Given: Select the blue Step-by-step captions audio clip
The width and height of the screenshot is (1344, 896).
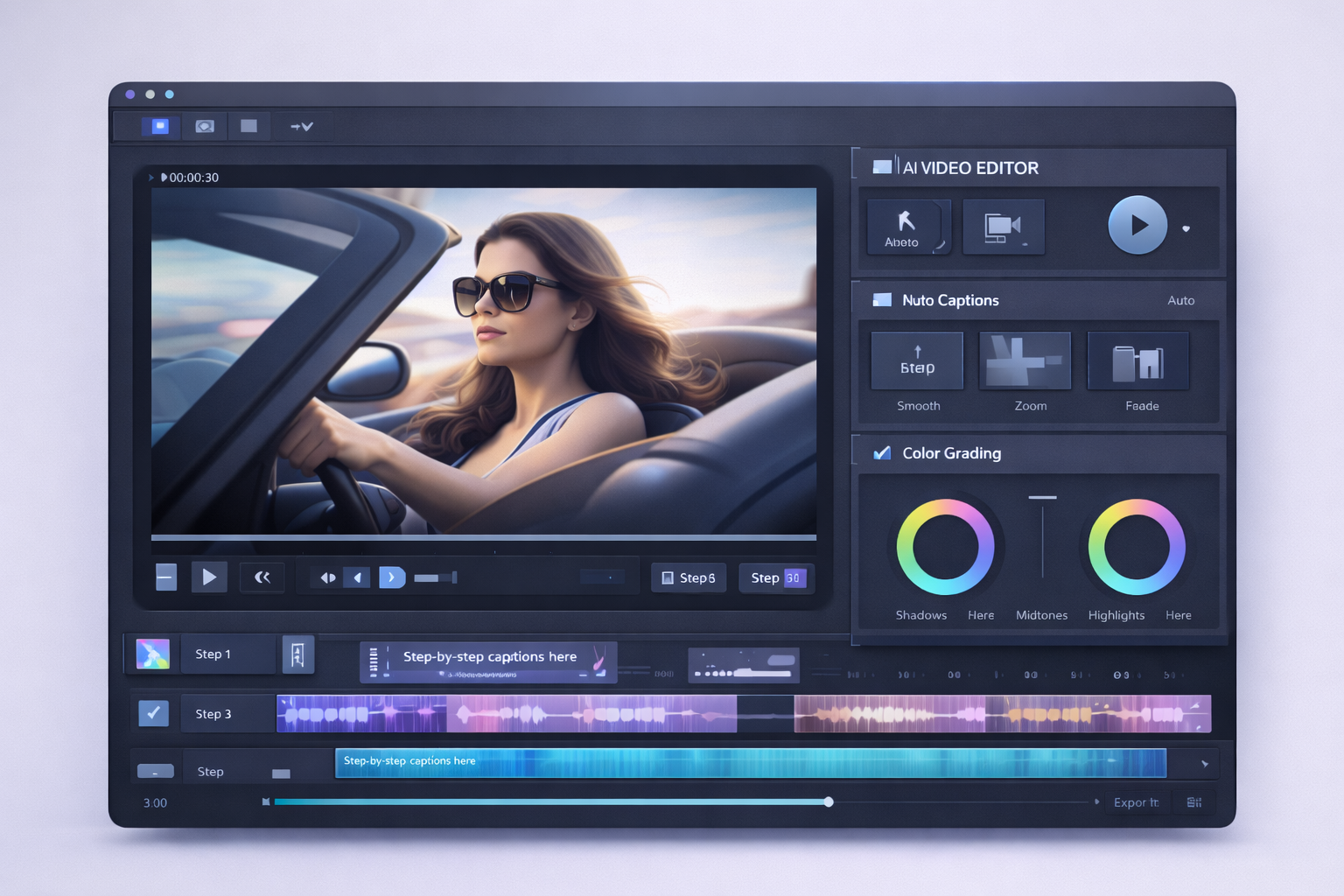Looking at the screenshot, I should click(x=751, y=763).
